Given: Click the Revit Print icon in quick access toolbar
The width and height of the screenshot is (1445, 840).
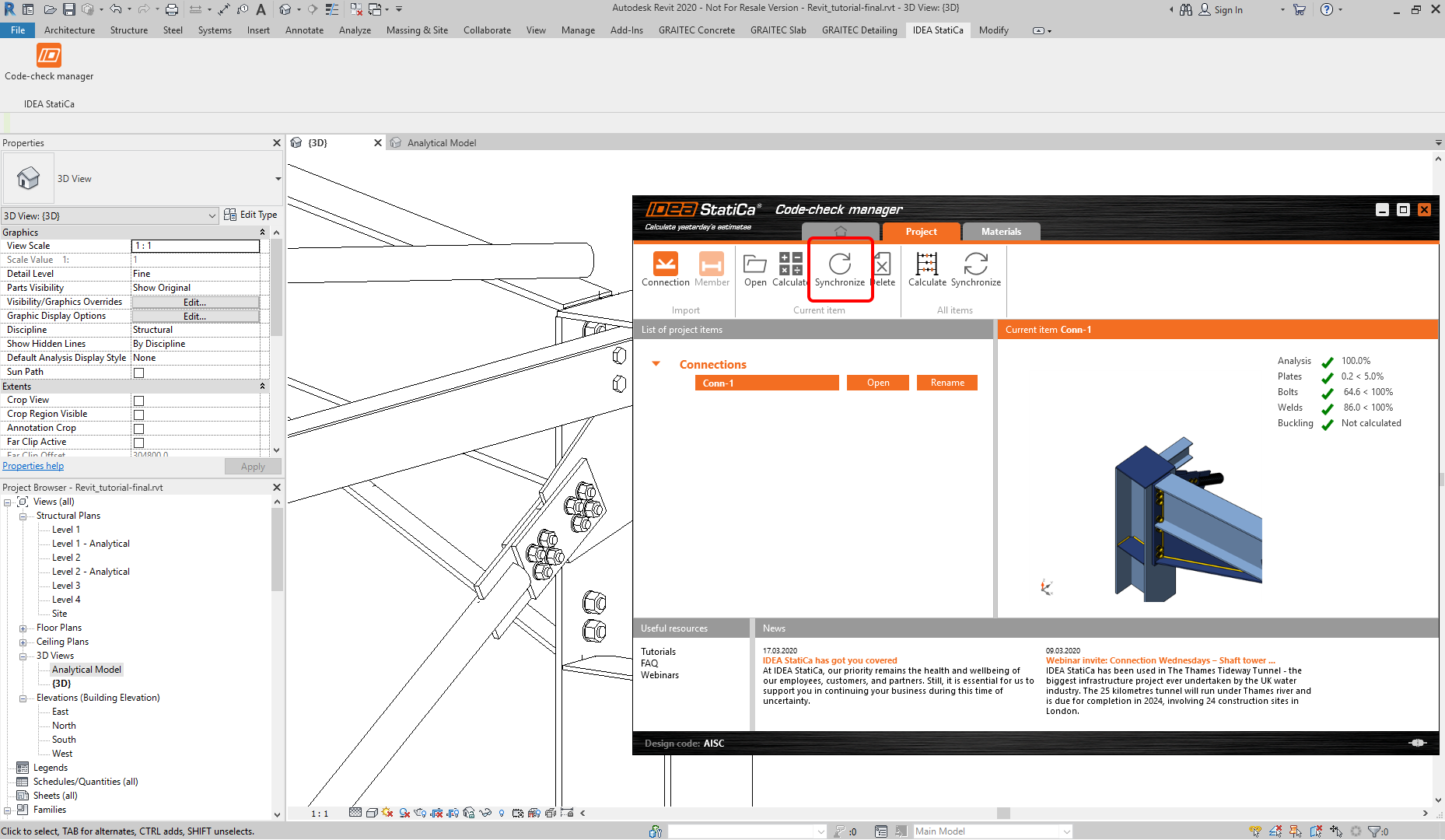Looking at the screenshot, I should 172,9.
